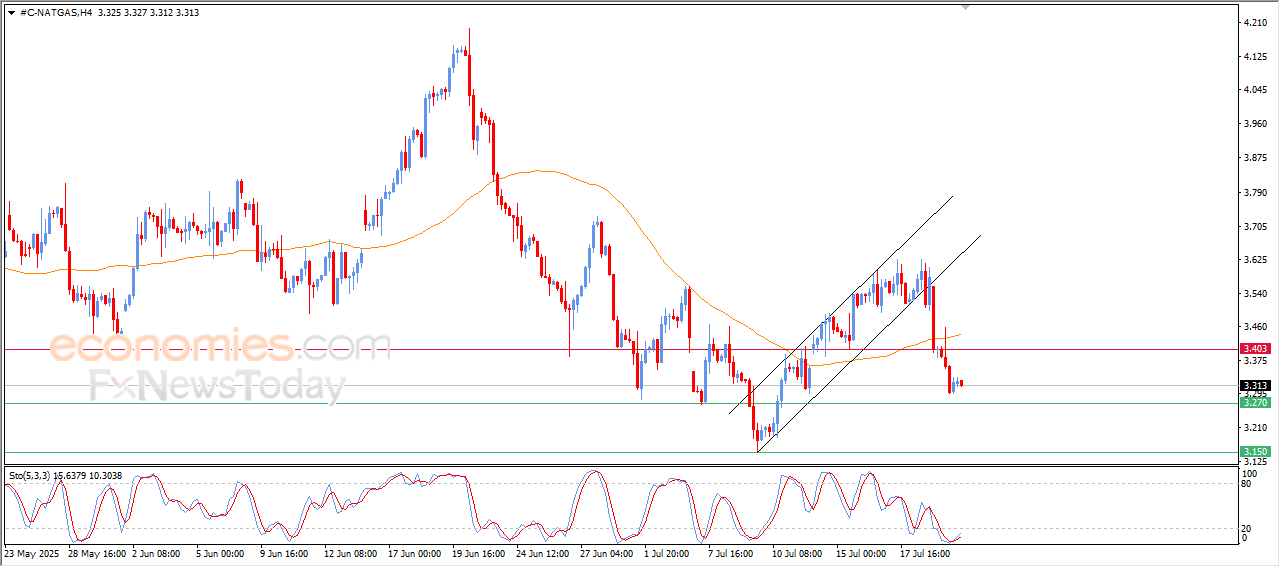This screenshot has width=1280, height=567.
Task: Click the stochastic scale label 20
Action: click(1248, 528)
